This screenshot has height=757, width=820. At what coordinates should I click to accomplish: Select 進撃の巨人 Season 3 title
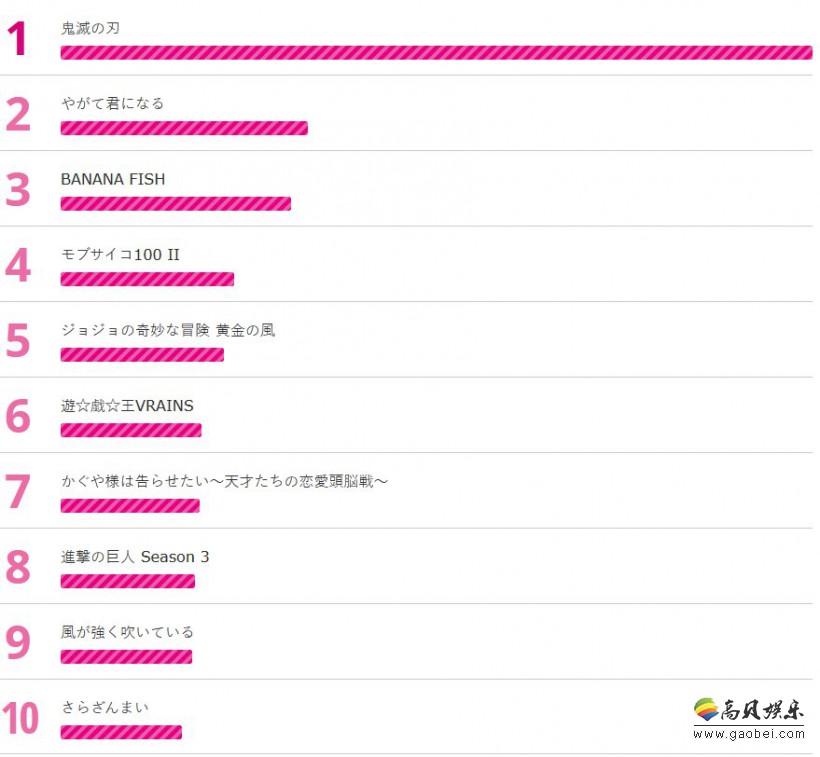point(135,557)
